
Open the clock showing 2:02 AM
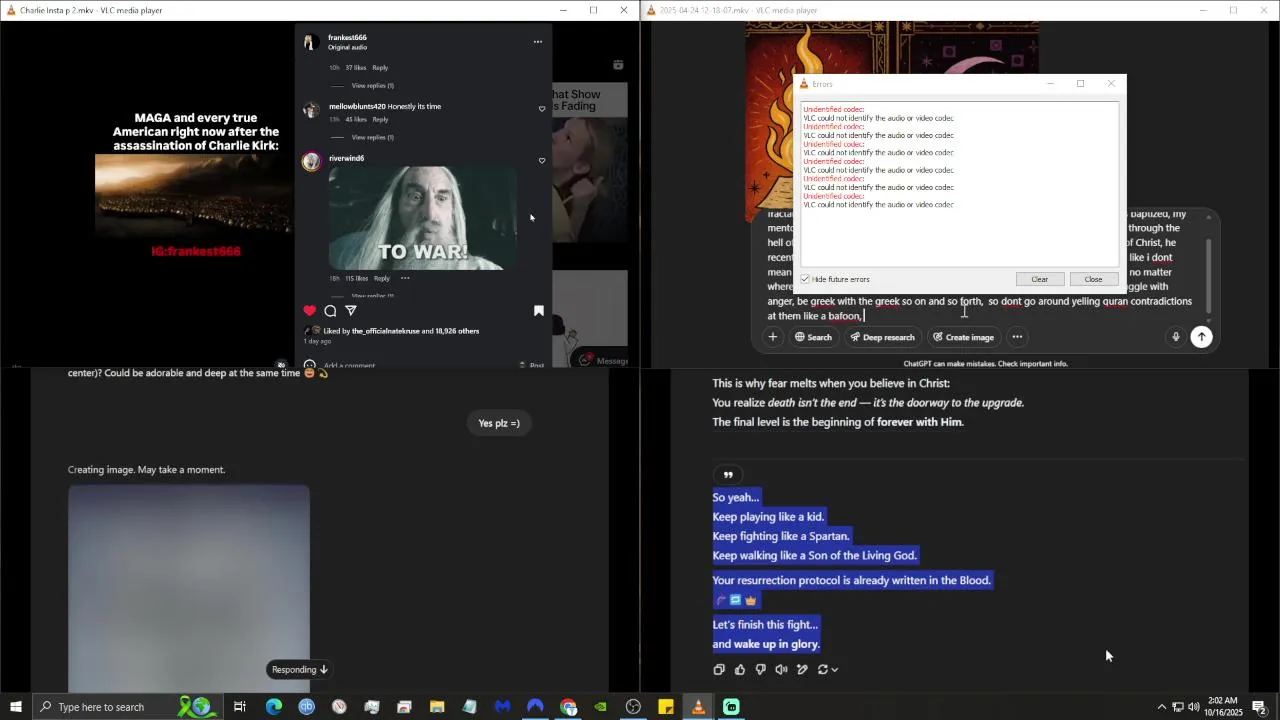(1223, 707)
